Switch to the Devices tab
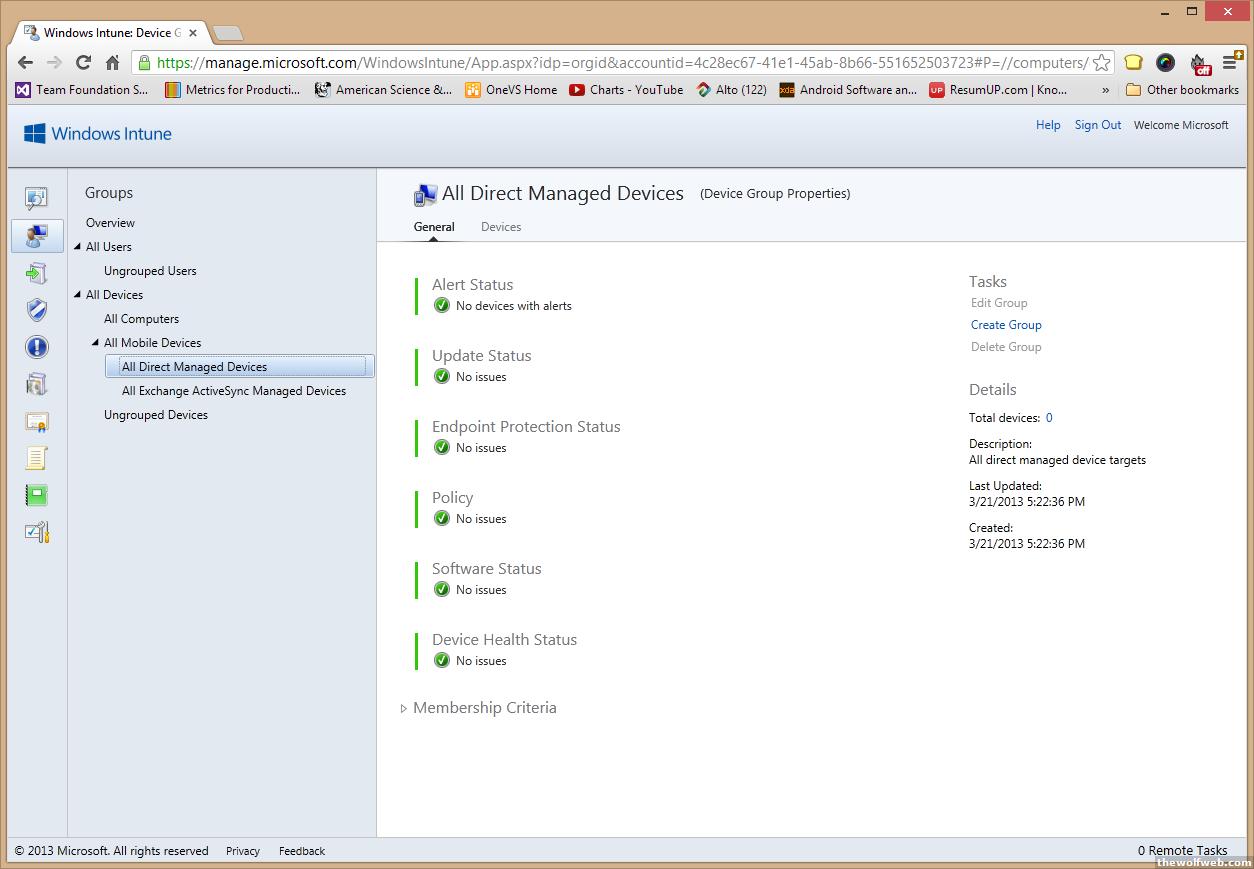Image resolution: width=1254 pixels, height=869 pixels. 501,227
